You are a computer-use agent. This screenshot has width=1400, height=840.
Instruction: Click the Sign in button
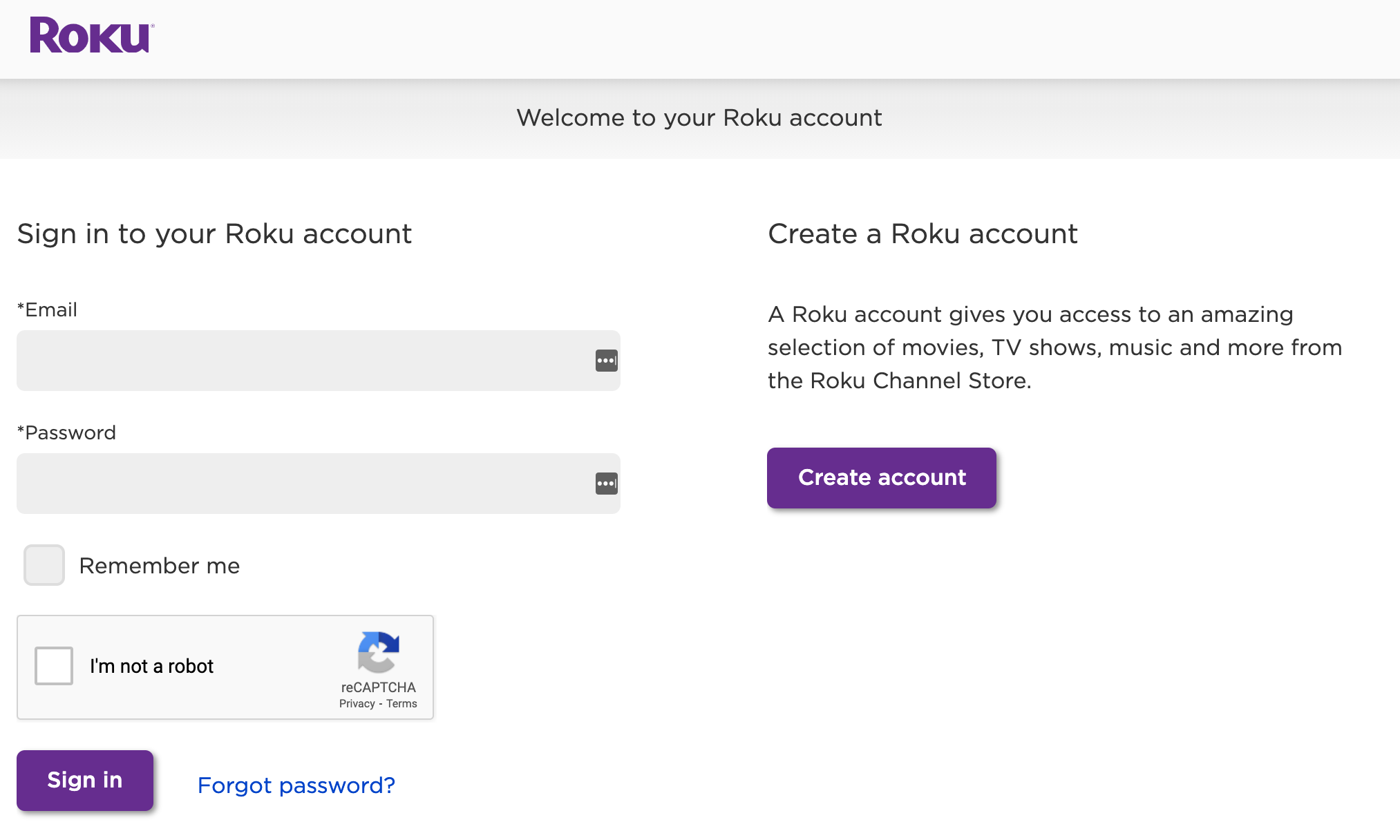coord(85,781)
